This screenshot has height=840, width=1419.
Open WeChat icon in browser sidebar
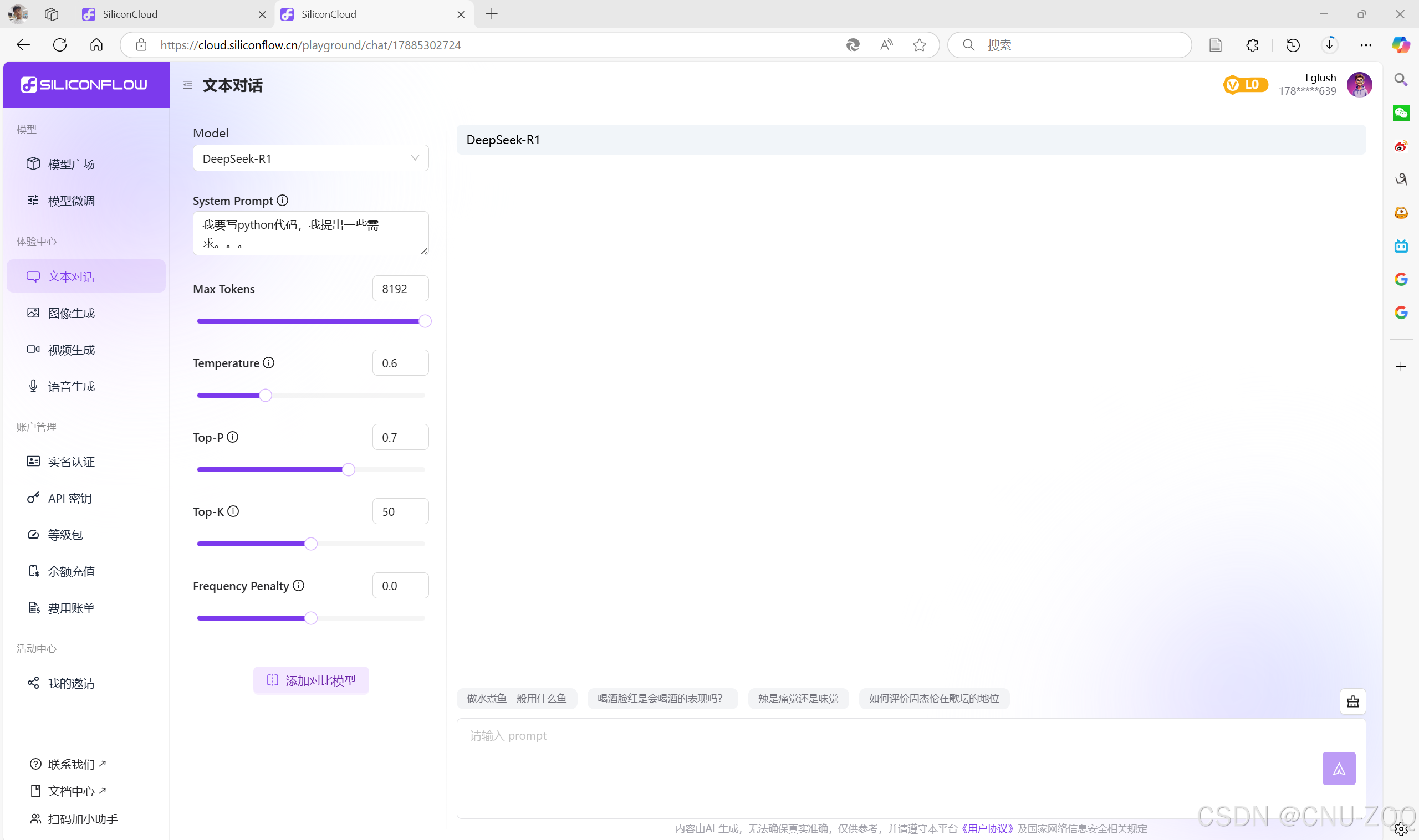1400,113
